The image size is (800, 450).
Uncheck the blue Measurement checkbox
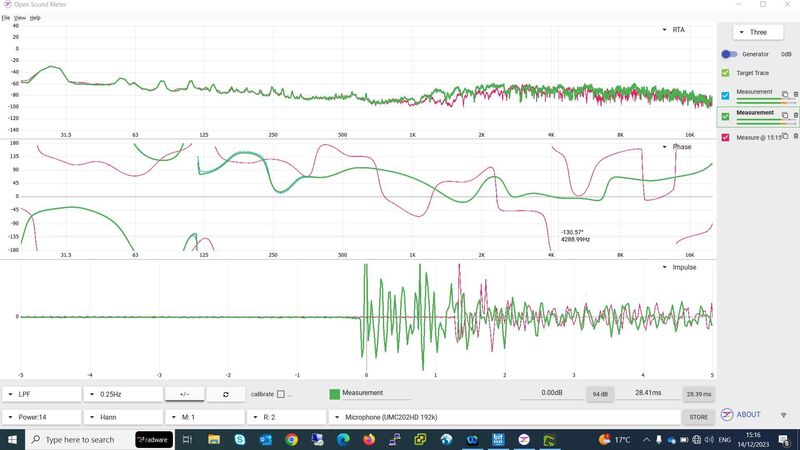click(x=726, y=95)
